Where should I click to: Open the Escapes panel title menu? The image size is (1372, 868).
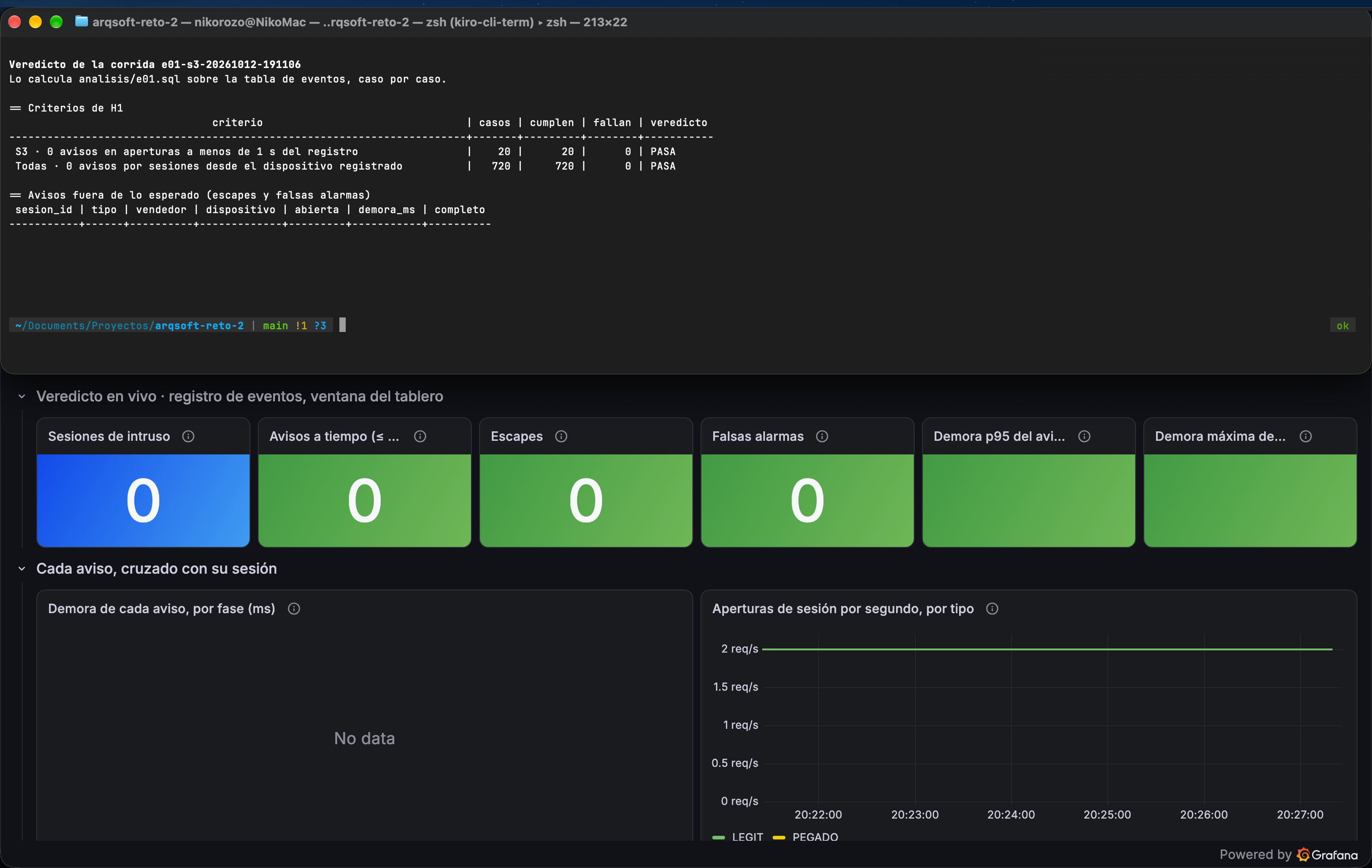click(517, 436)
